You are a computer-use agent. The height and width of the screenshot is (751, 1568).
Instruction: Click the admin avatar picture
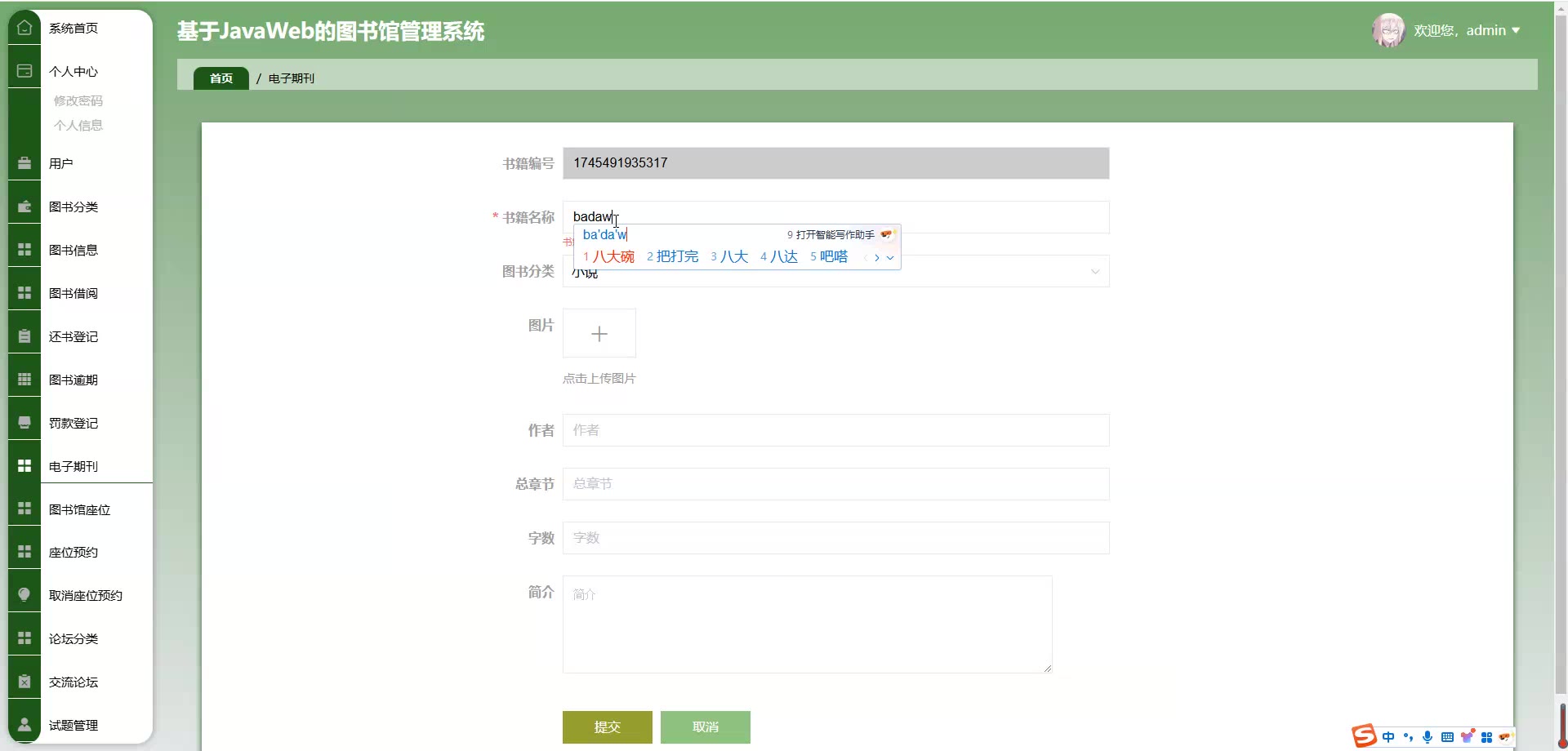point(1388,30)
